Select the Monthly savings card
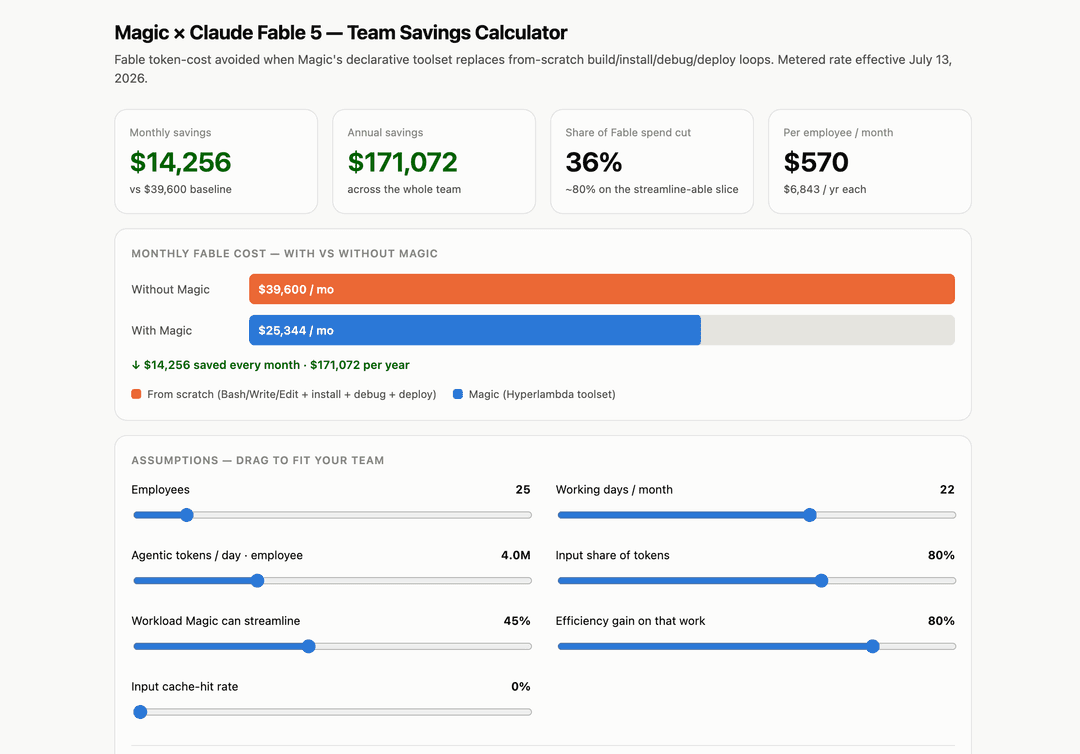 tap(216, 161)
